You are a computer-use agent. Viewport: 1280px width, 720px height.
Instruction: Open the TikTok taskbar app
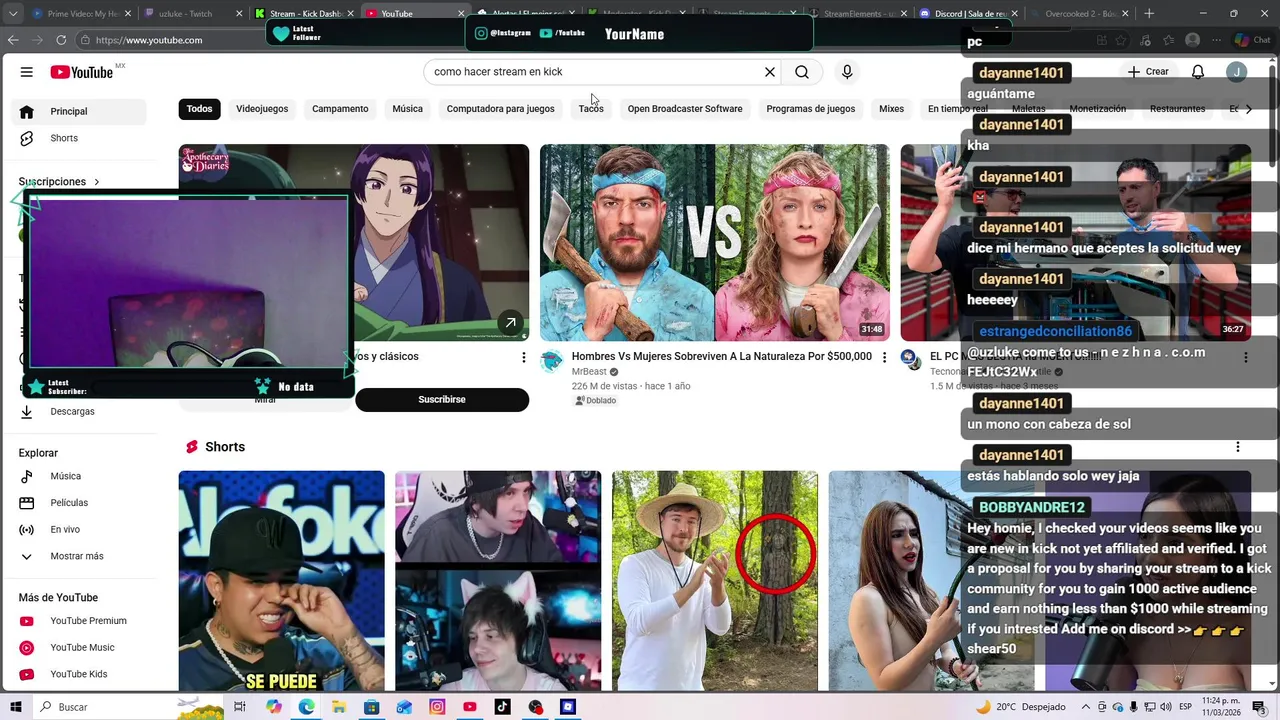502,707
